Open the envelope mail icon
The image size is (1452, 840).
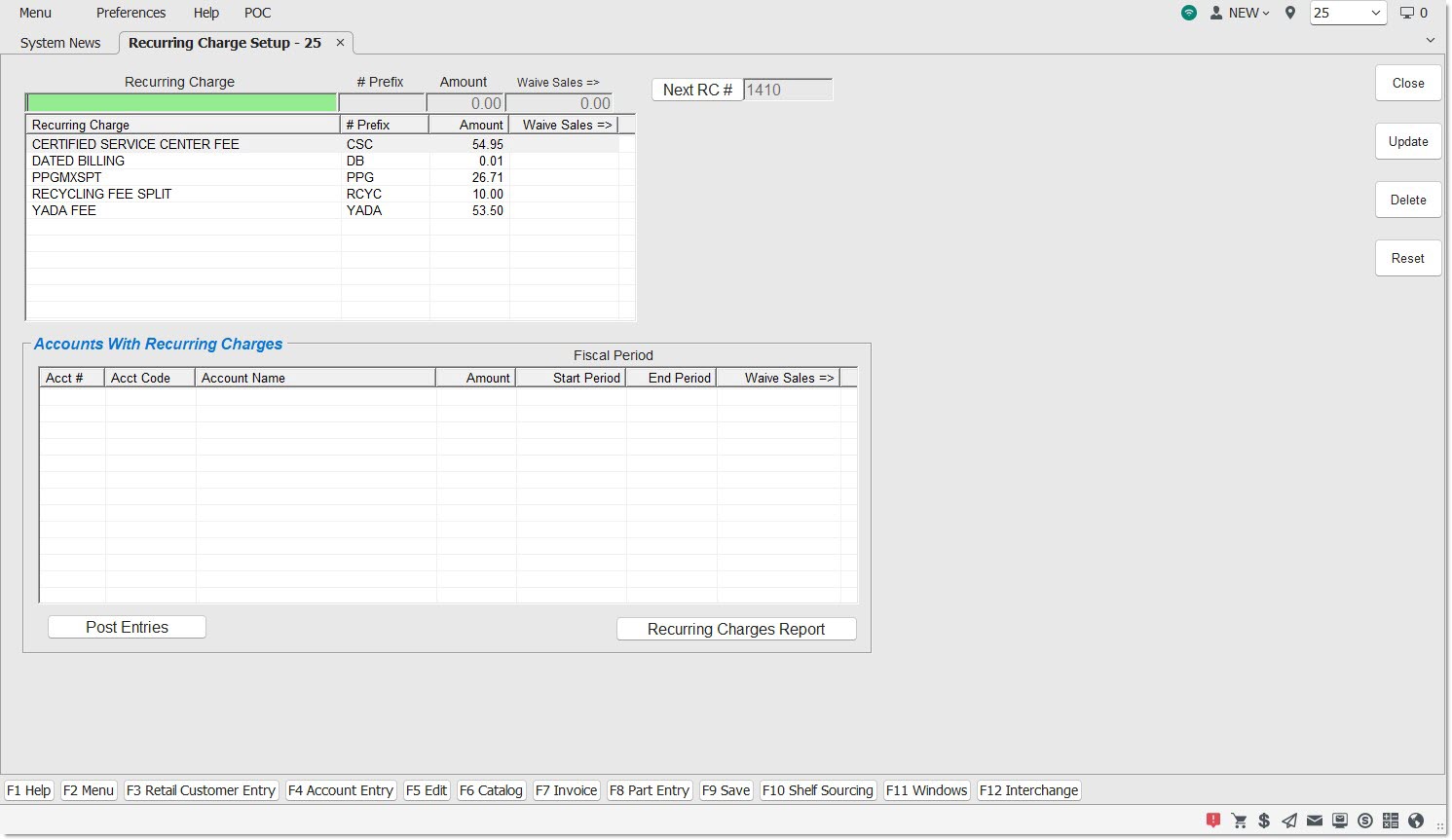coord(1315,821)
